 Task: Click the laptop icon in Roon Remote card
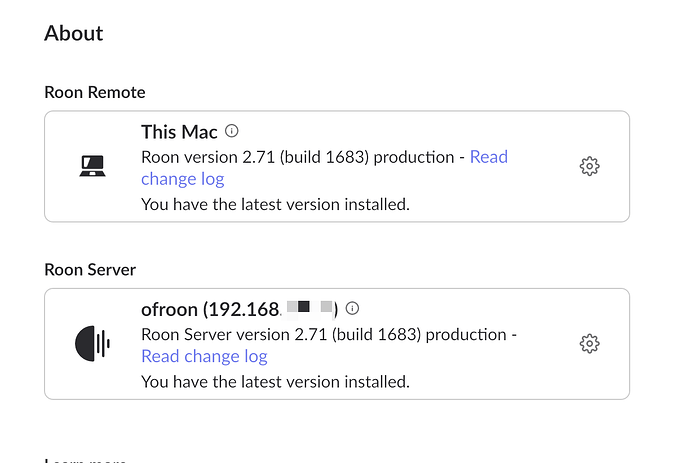(x=92, y=166)
